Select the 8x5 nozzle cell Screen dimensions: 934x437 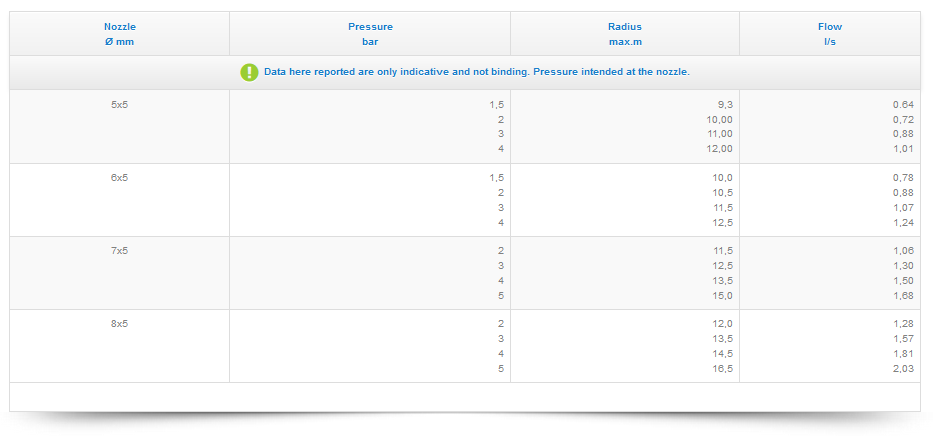coord(119,324)
